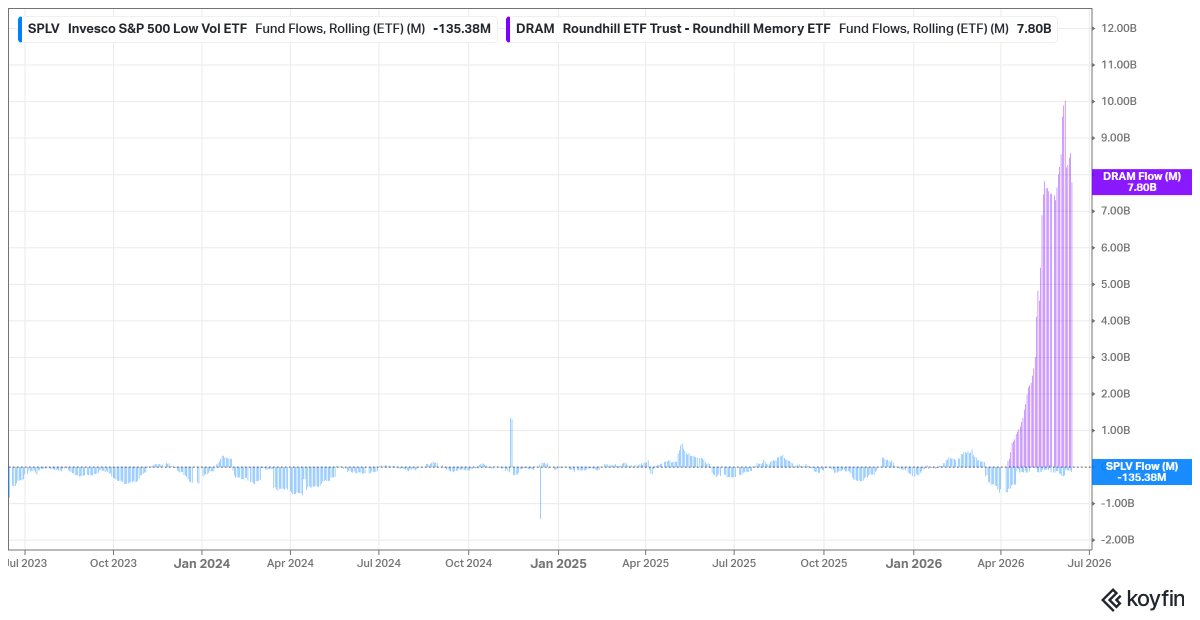Click the 'Oct 2023' x-axis label
The height and width of the screenshot is (620, 1200).
click(x=113, y=563)
